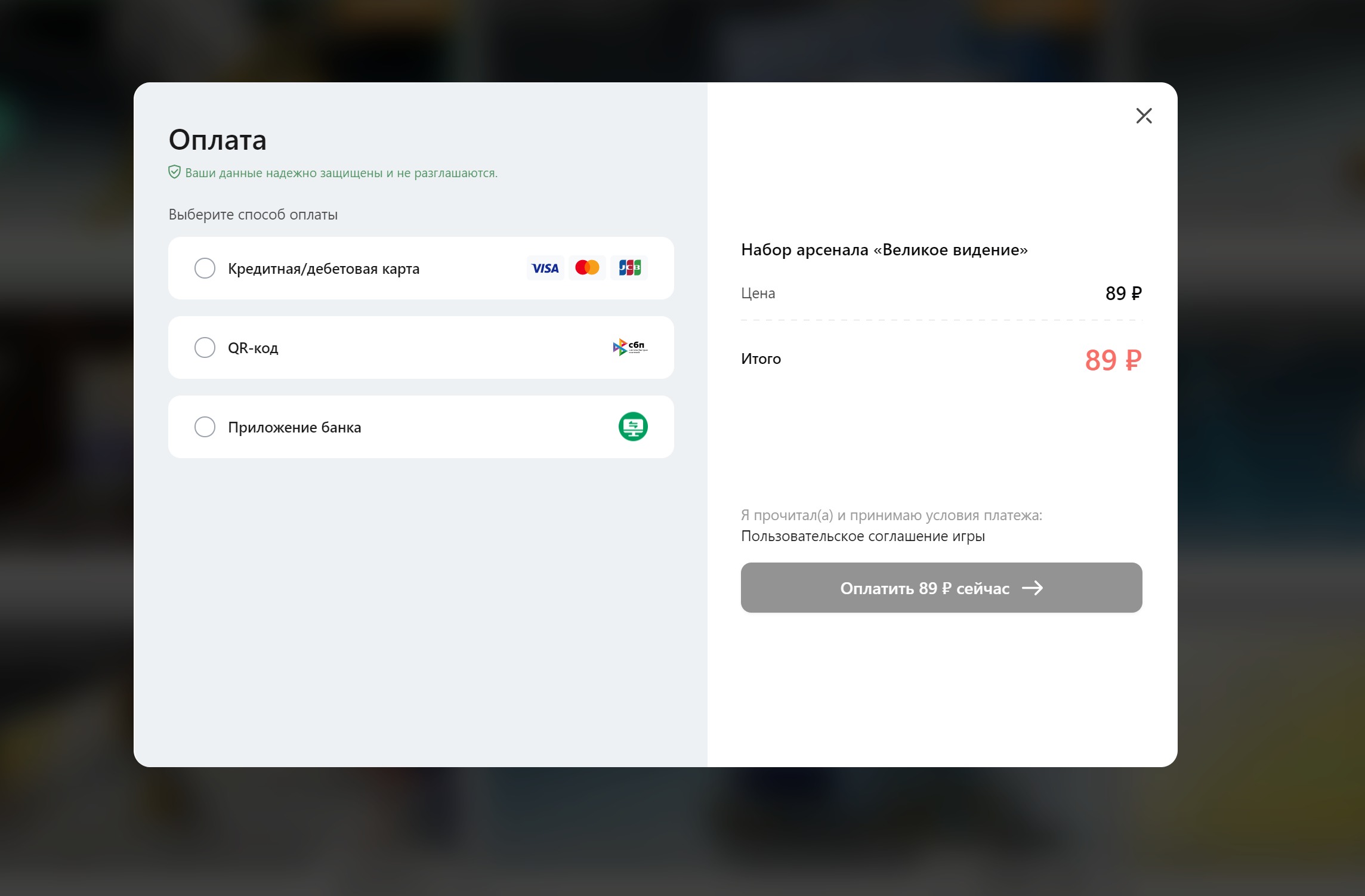1365x896 pixels.
Task: Click the red Итого total 89 ₽
Action: (x=1113, y=360)
